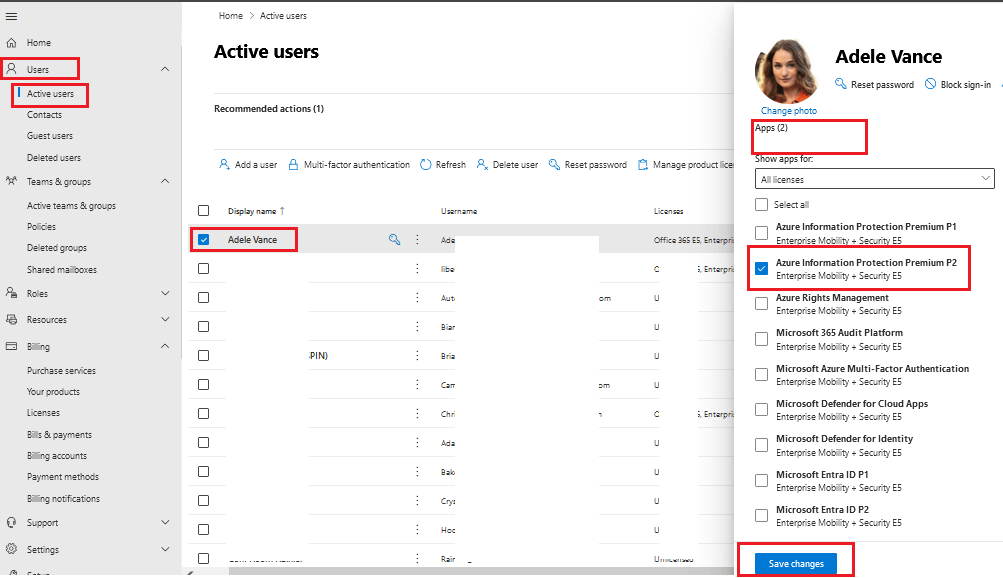Uncheck the Adele Vance row checkbox
Viewport: 1003px width, 578px height.
pyautogui.click(x=203, y=240)
